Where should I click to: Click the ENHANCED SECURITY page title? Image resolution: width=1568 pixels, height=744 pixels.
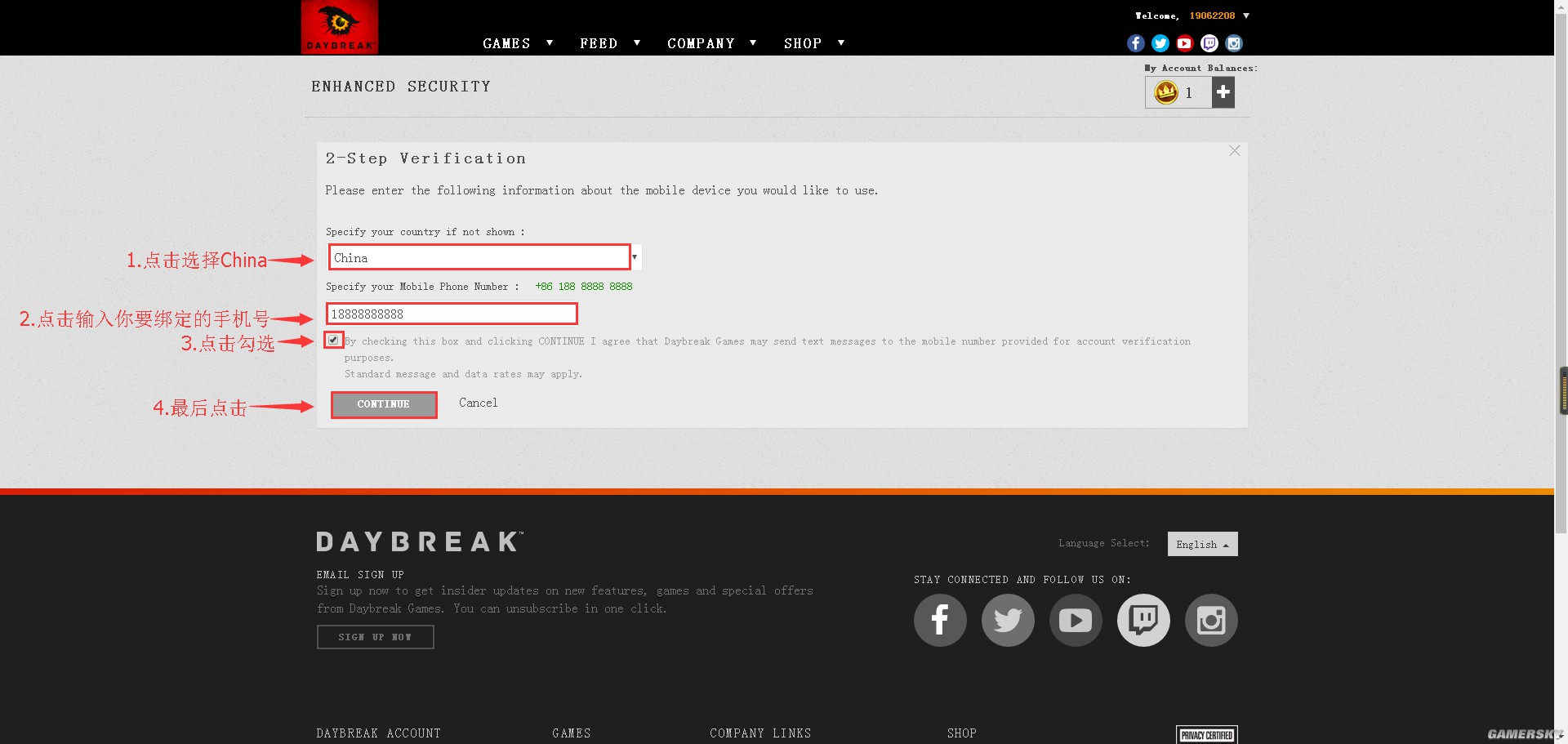(401, 87)
